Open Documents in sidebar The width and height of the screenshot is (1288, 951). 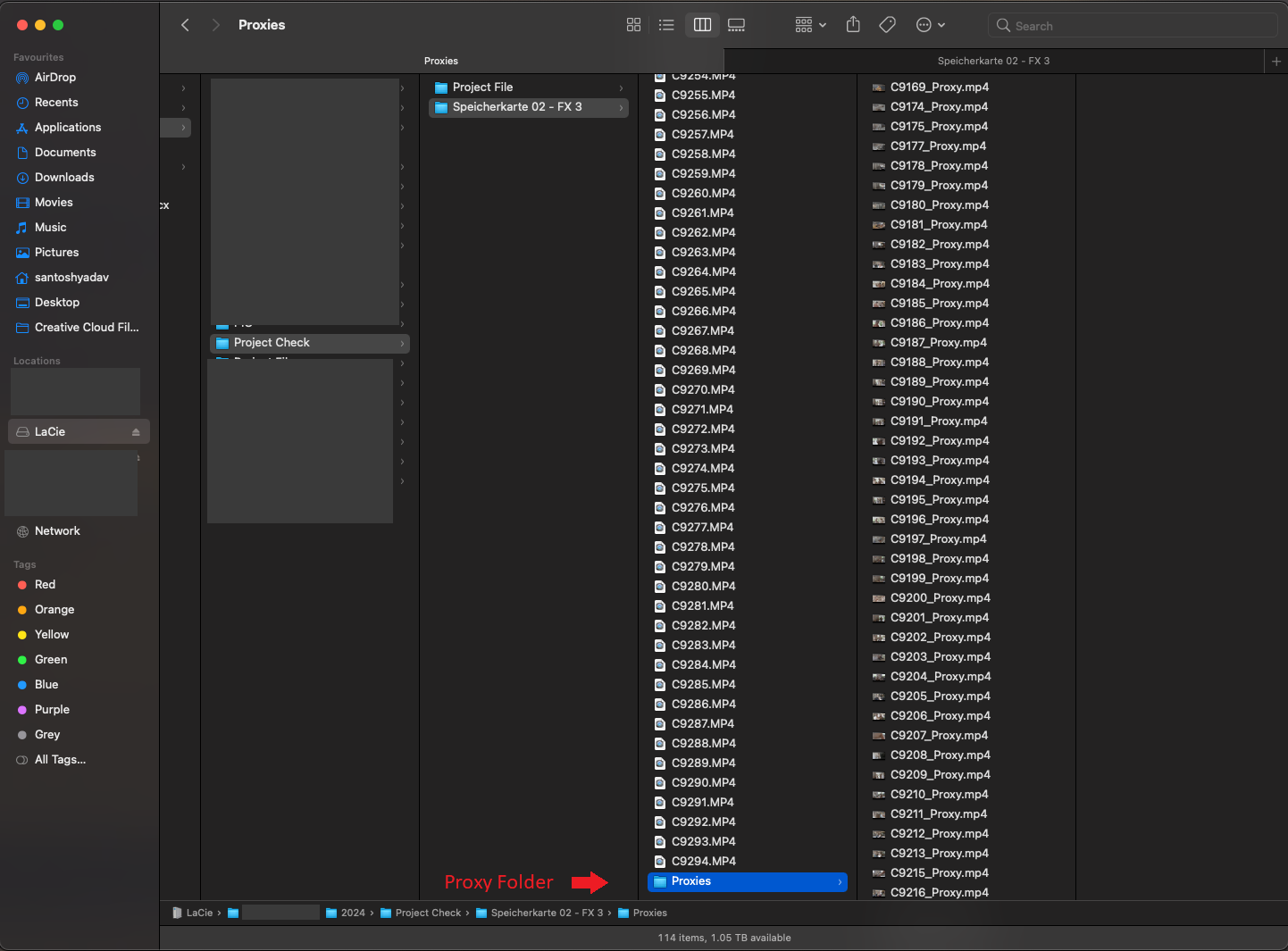tap(65, 153)
